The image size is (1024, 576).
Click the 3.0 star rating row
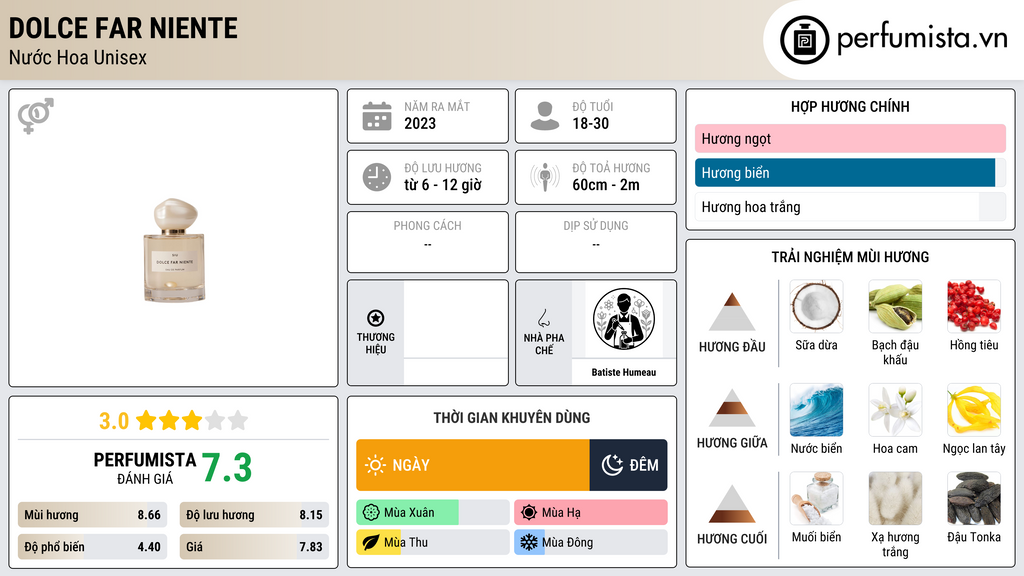(x=174, y=421)
